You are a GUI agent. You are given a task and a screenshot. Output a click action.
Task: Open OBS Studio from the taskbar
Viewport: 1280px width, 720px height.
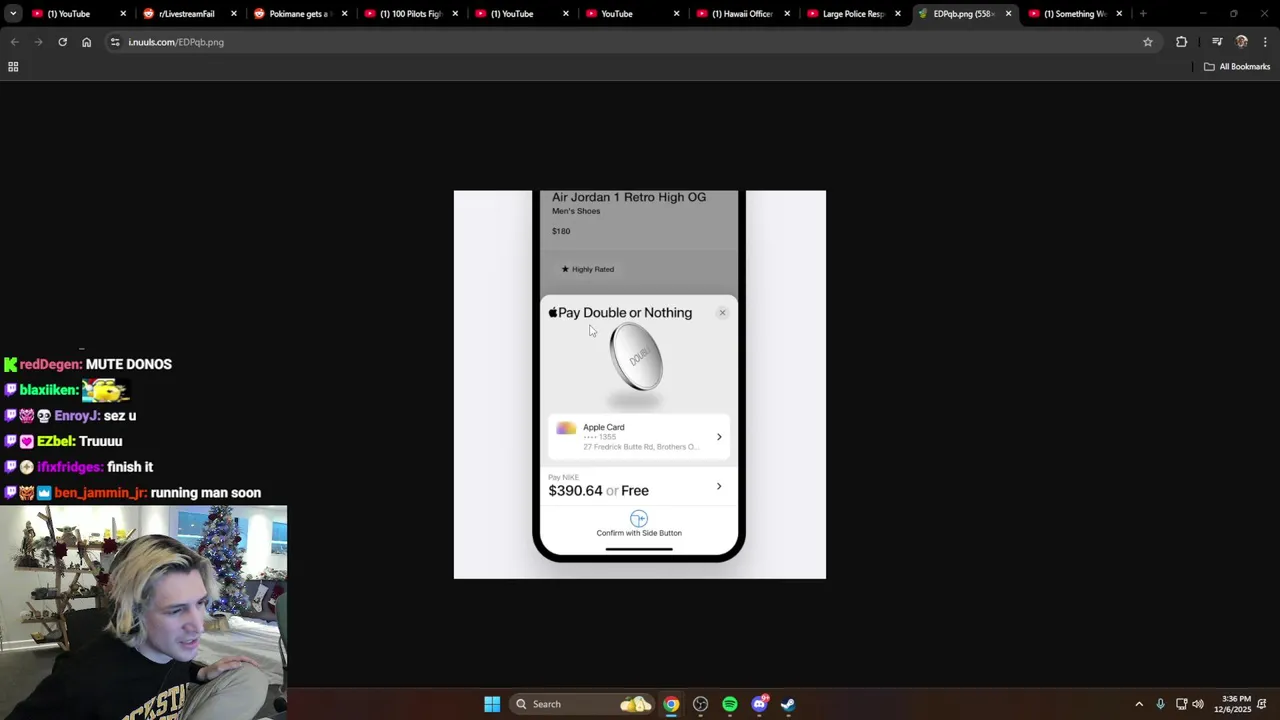[700, 704]
